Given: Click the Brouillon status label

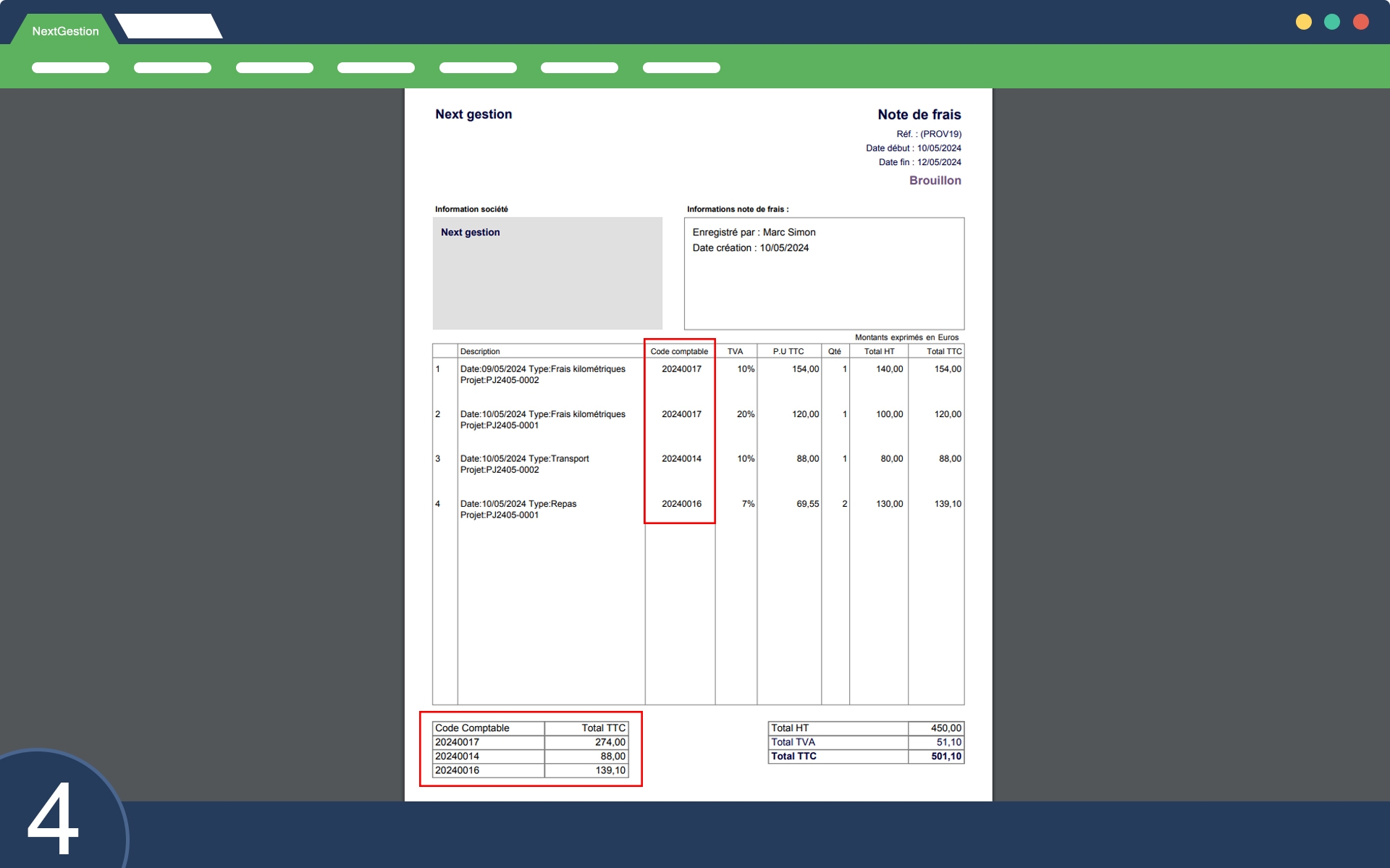Looking at the screenshot, I should pyautogui.click(x=935, y=180).
